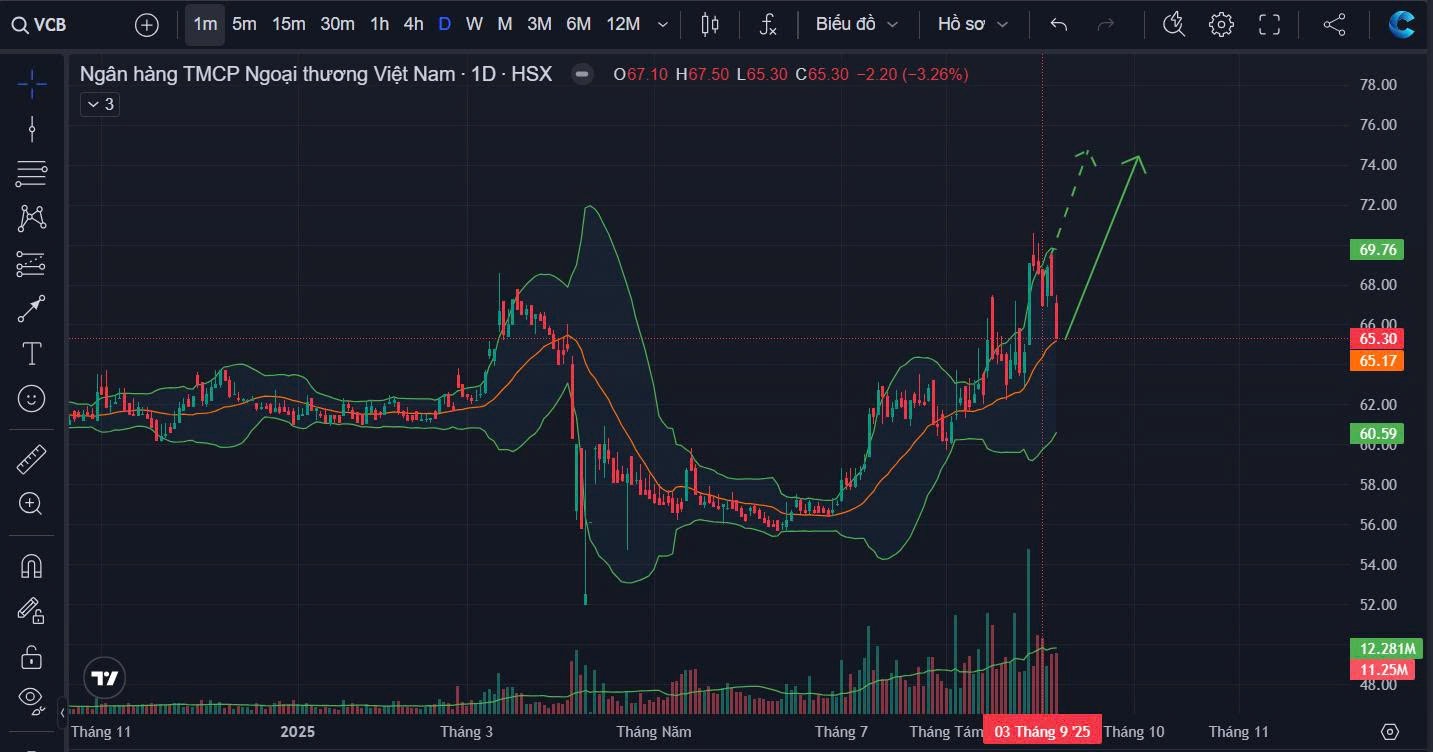Change the candlestick chart type
The width and height of the screenshot is (1433, 752).
click(710, 25)
